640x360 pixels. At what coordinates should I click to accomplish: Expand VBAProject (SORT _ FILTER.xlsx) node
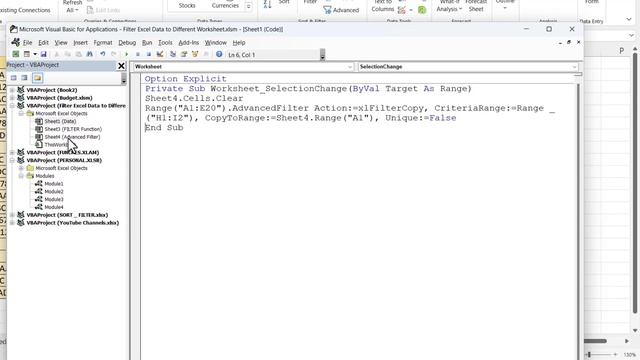point(12,215)
